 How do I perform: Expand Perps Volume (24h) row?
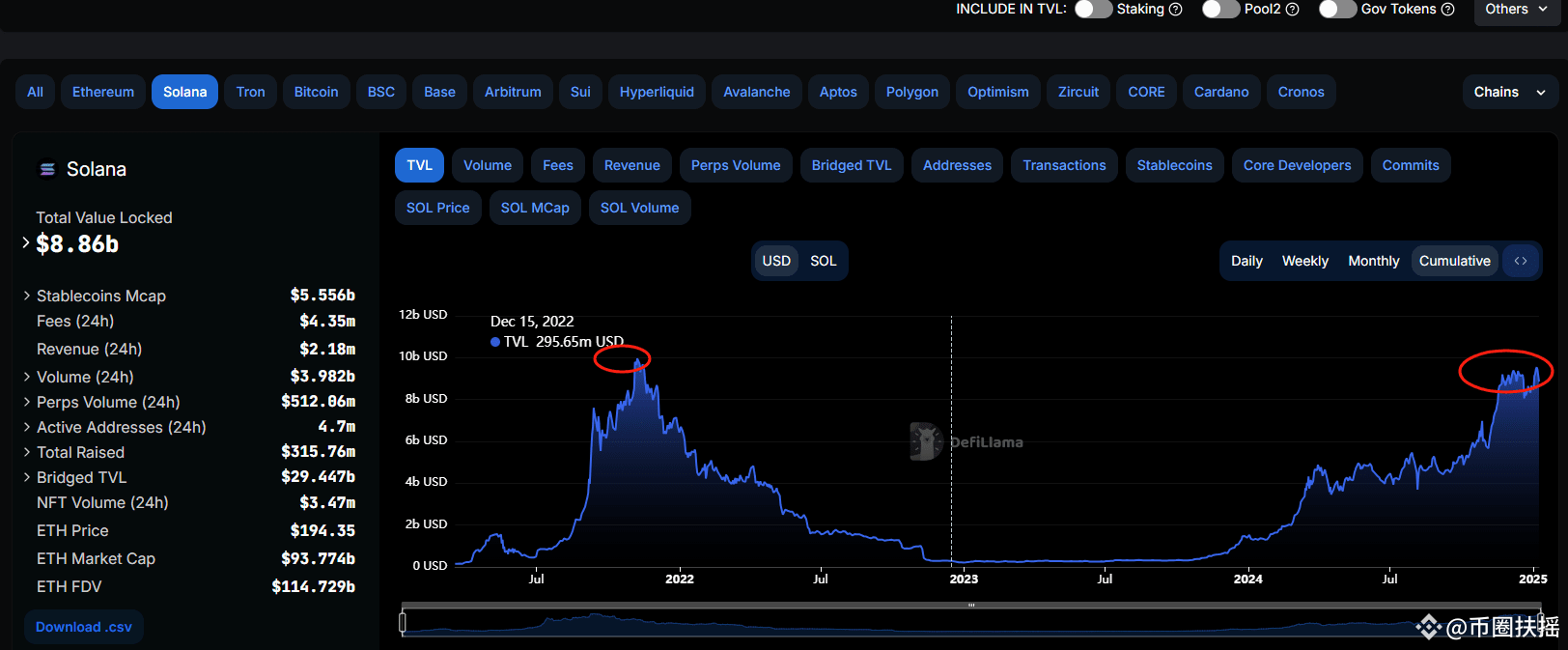[27, 402]
